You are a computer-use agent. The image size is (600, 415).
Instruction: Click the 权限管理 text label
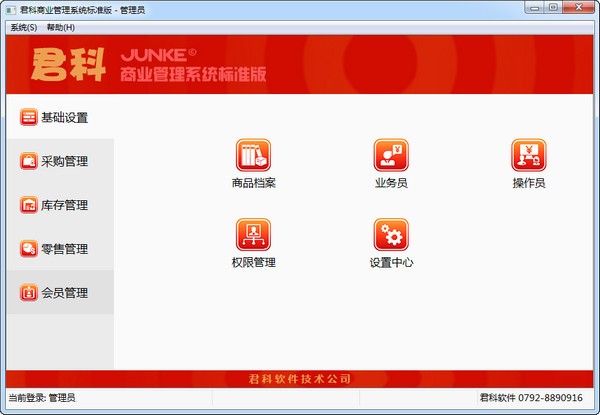(253, 262)
